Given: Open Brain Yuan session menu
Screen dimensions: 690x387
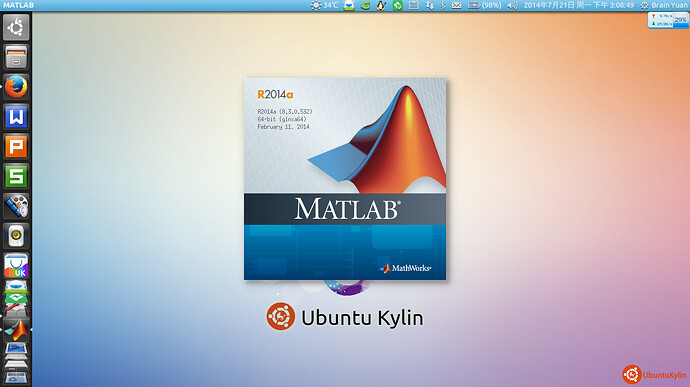Looking at the screenshot, I should coord(664,5).
